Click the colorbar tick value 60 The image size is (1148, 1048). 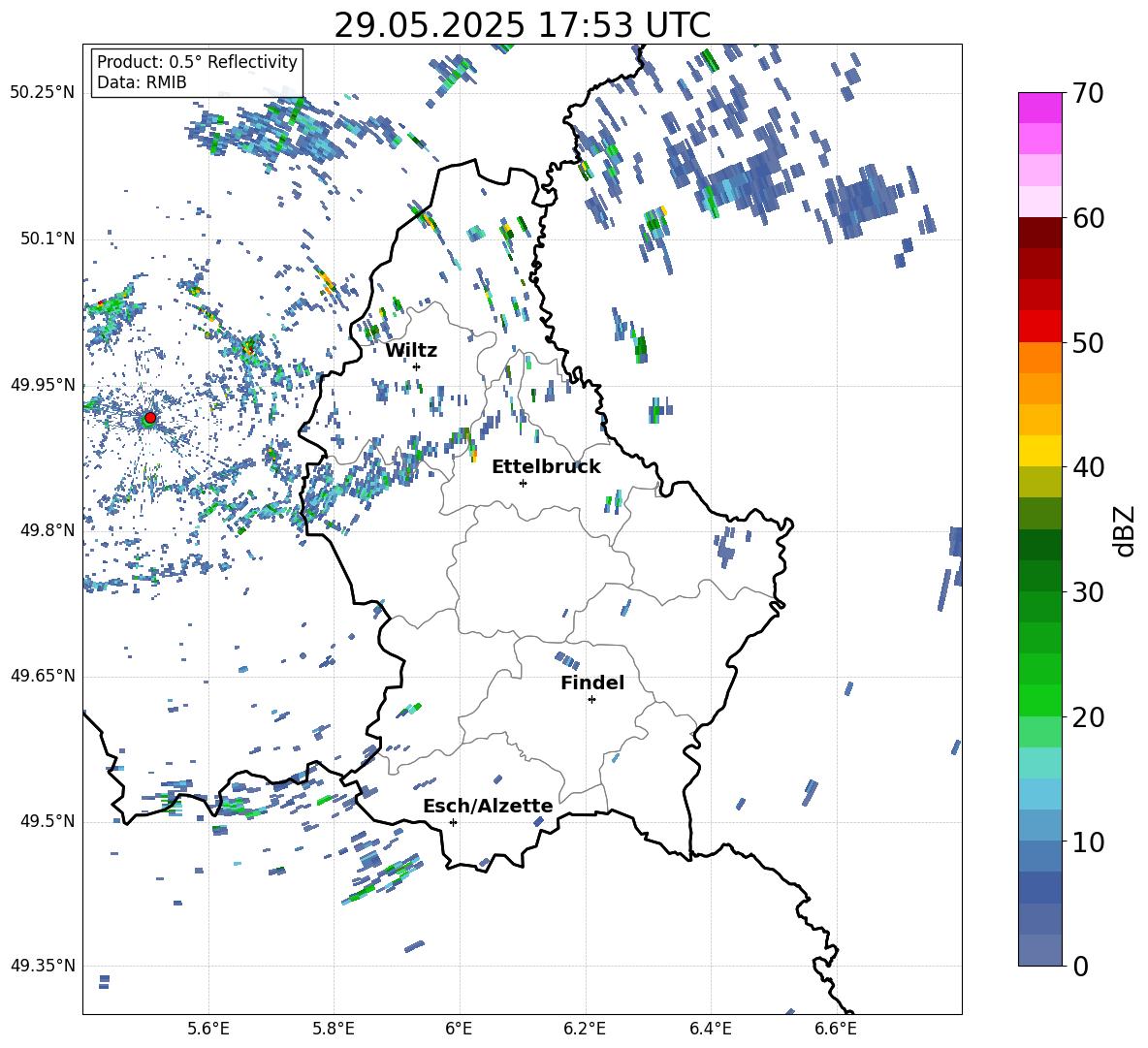coord(1088,218)
